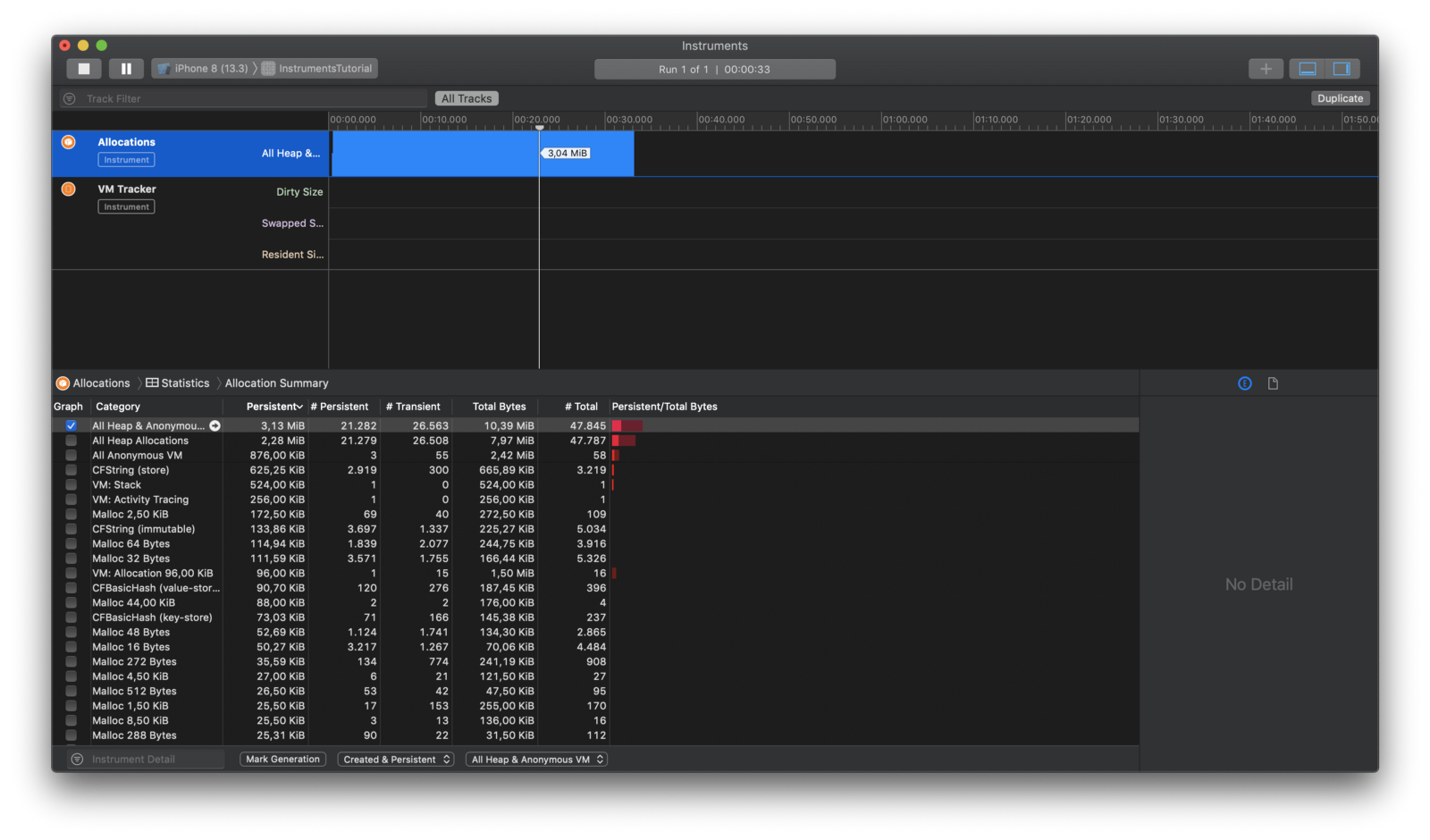The width and height of the screenshot is (1430, 840).
Task: Enable graph for VM: Activity Tracing
Action: pos(71,500)
